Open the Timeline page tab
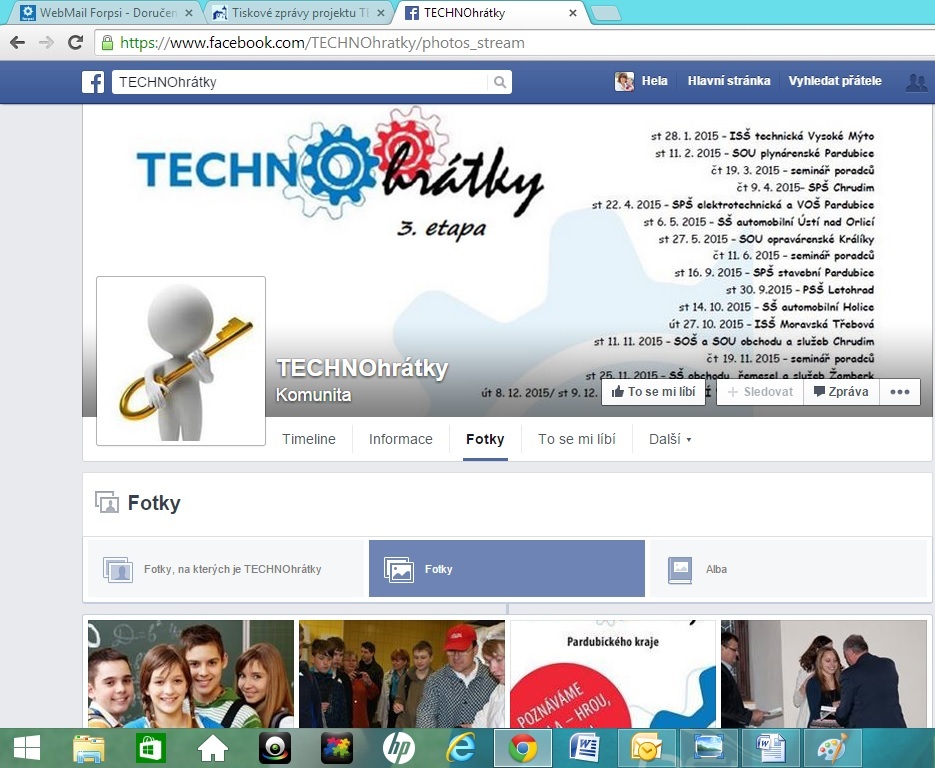The width and height of the screenshot is (935, 768). pos(309,439)
